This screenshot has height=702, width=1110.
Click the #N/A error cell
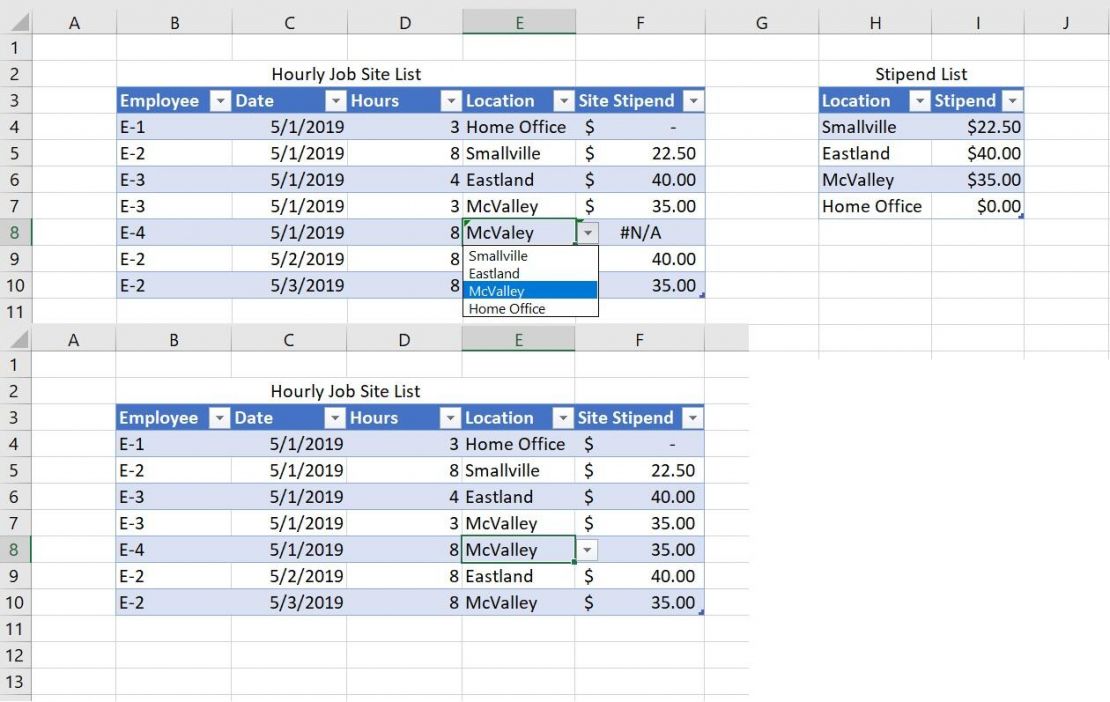640,232
